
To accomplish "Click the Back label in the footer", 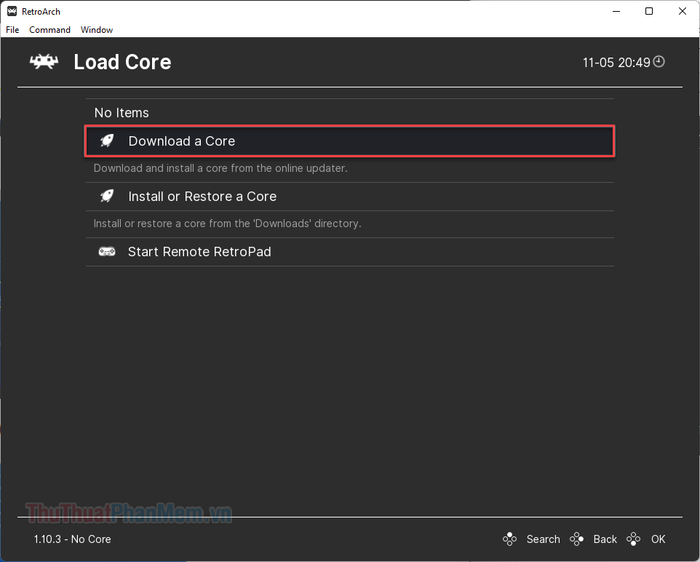I will click(x=605, y=539).
